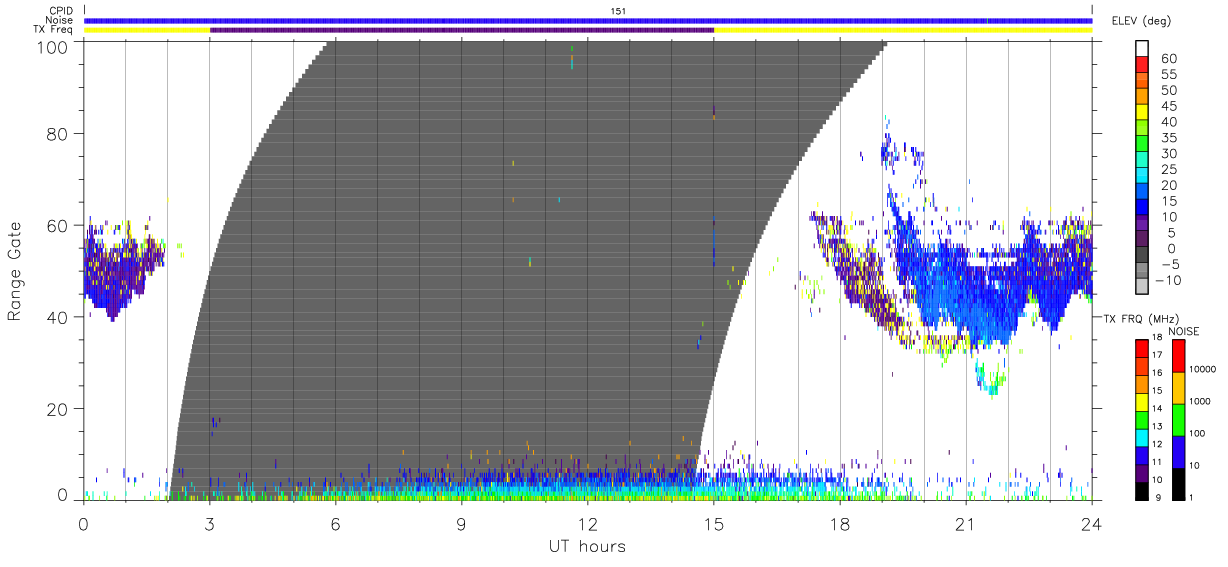Click '60' on the Range Gate axis
1228x567 pixels.
click(58, 225)
